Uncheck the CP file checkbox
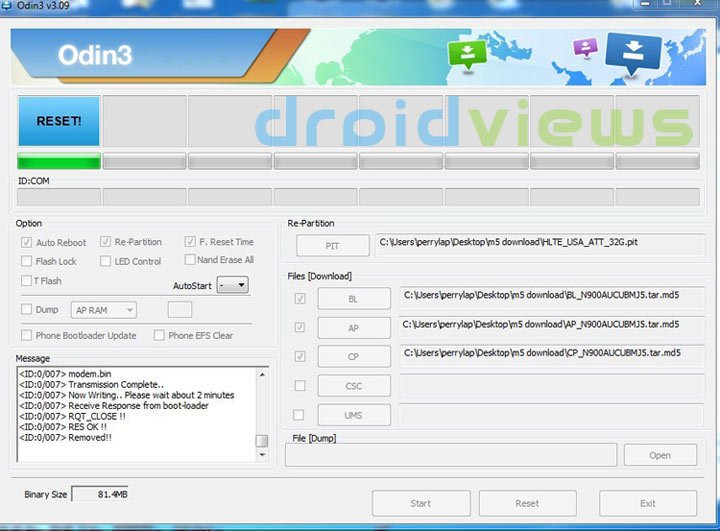This screenshot has width=720, height=531. pyautogui.click(x=300, y=356)
